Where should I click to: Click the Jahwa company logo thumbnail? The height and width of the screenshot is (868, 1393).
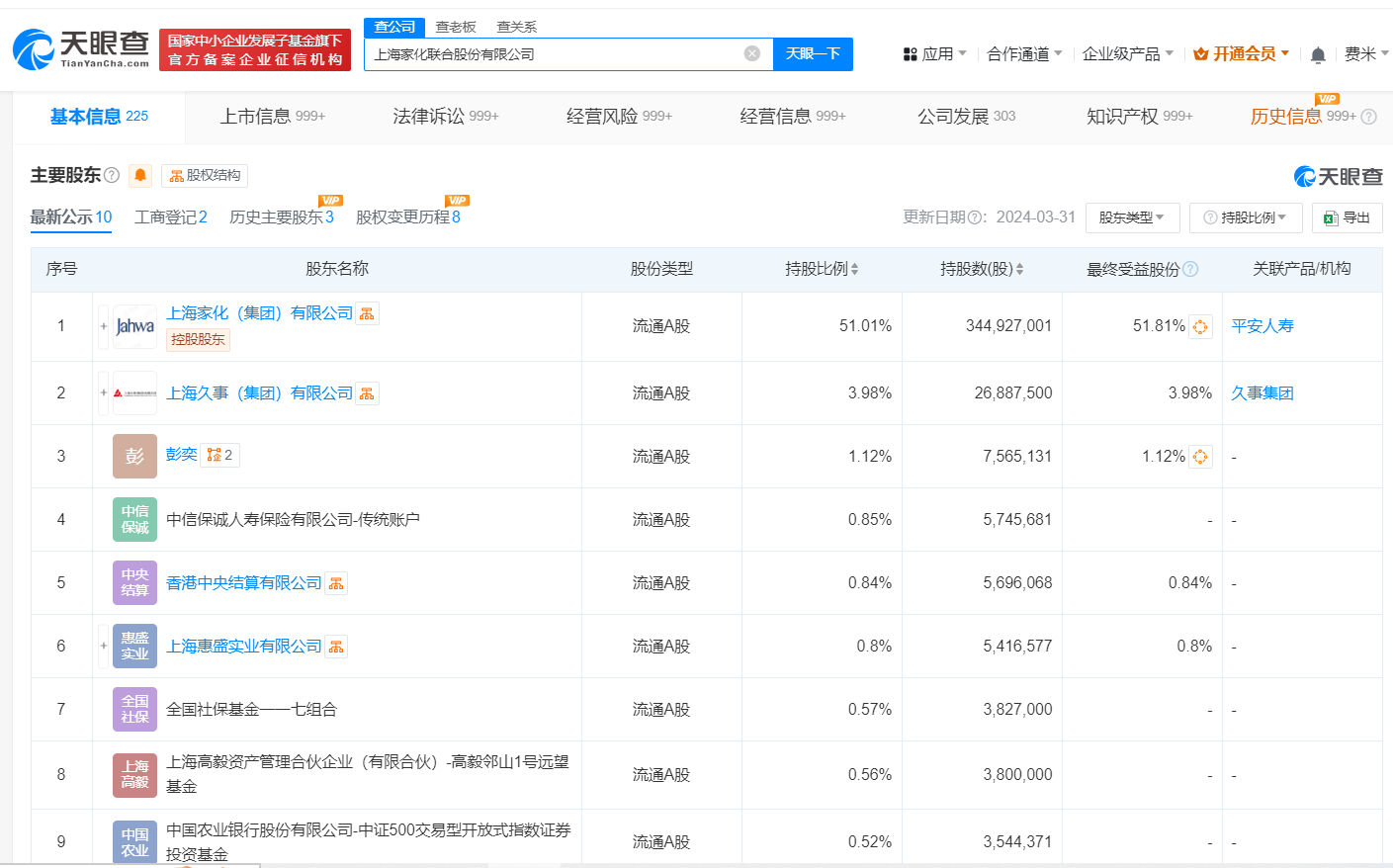134,326
